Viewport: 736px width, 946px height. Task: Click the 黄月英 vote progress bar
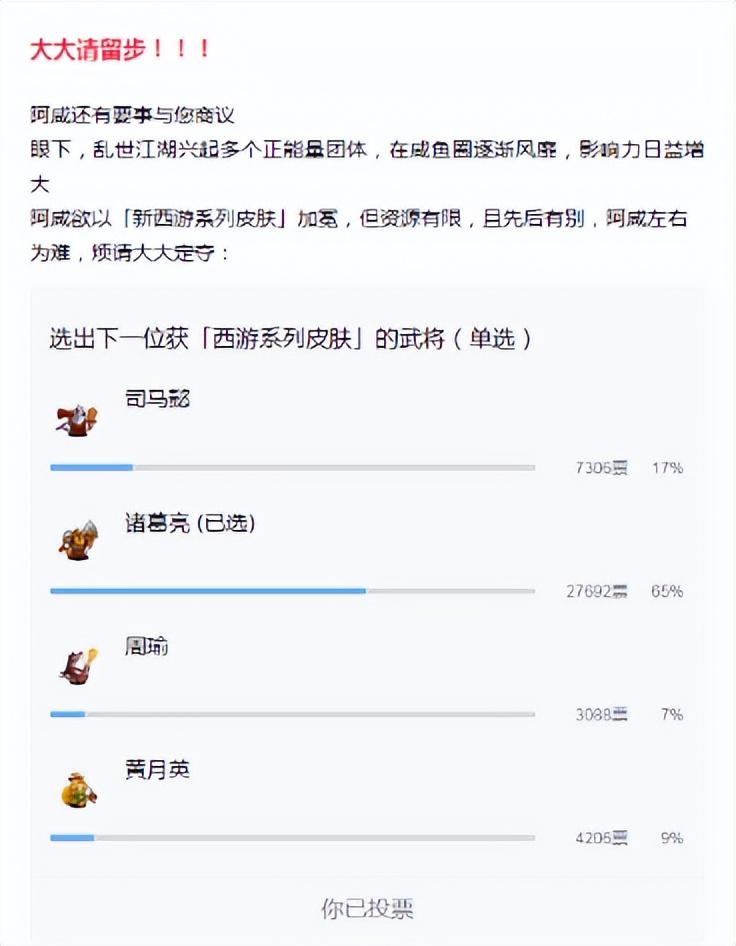coord(292,838)
